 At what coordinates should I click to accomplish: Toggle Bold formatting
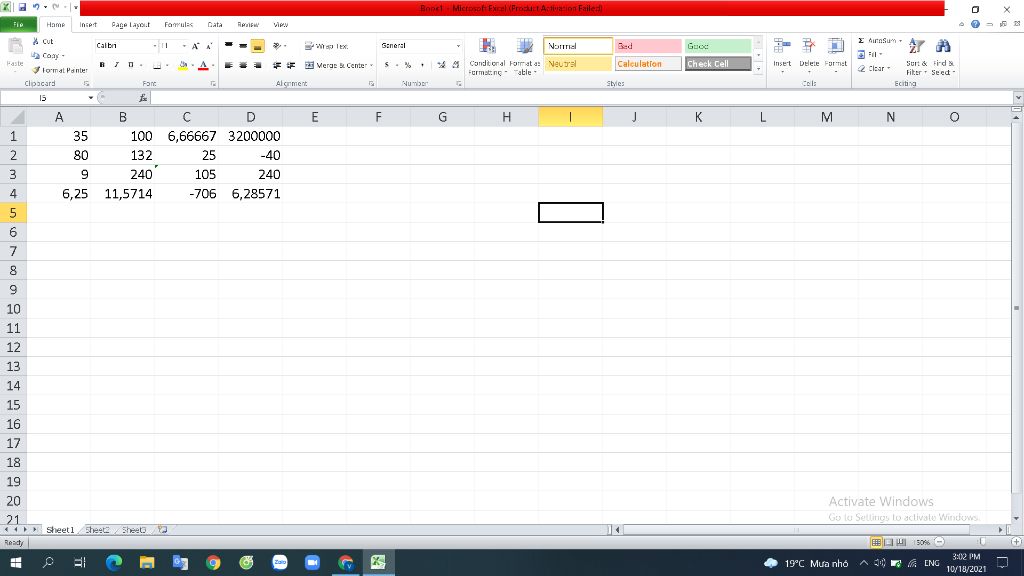(x=102, y=65)
